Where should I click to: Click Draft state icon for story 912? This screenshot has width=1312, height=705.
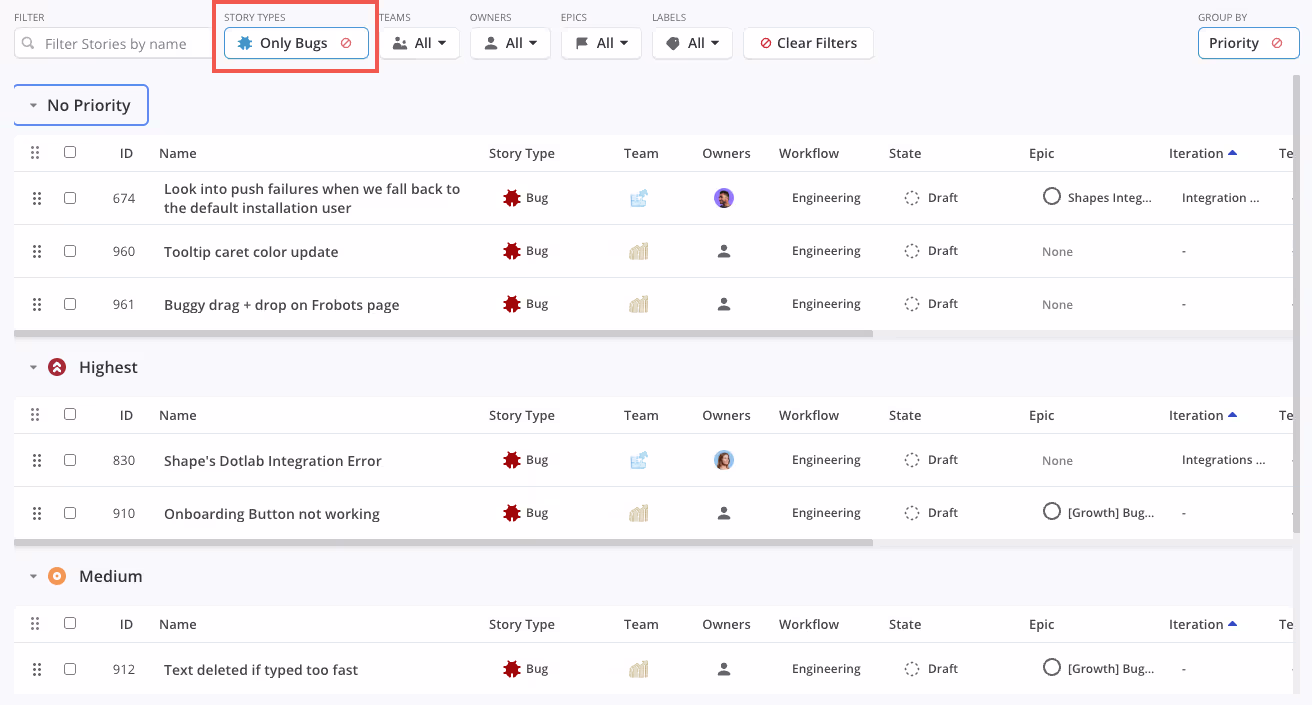coord(912,669)
